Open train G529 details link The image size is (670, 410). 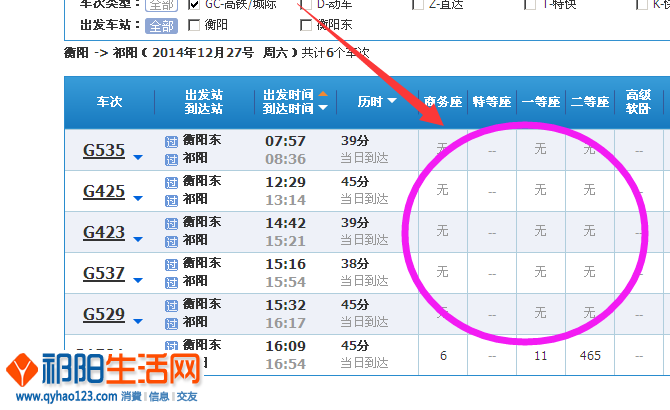104,314
